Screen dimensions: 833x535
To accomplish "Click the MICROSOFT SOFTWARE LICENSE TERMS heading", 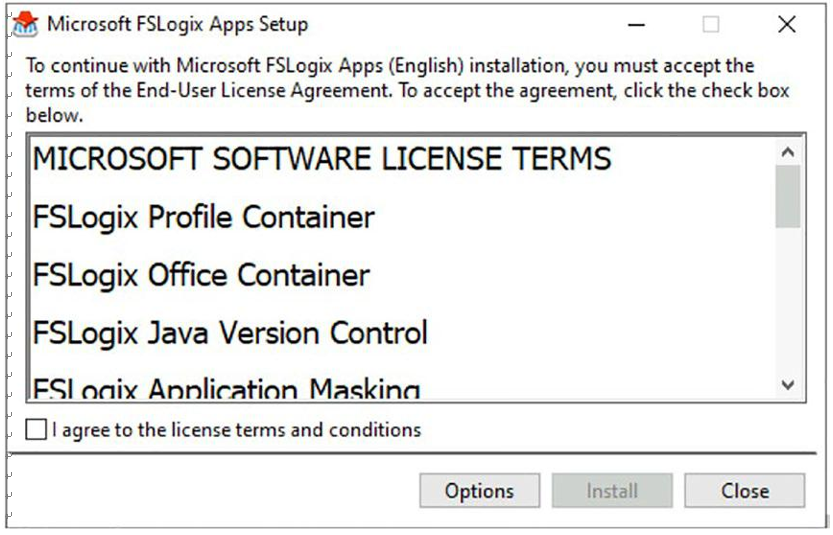I will click(322, 159).
